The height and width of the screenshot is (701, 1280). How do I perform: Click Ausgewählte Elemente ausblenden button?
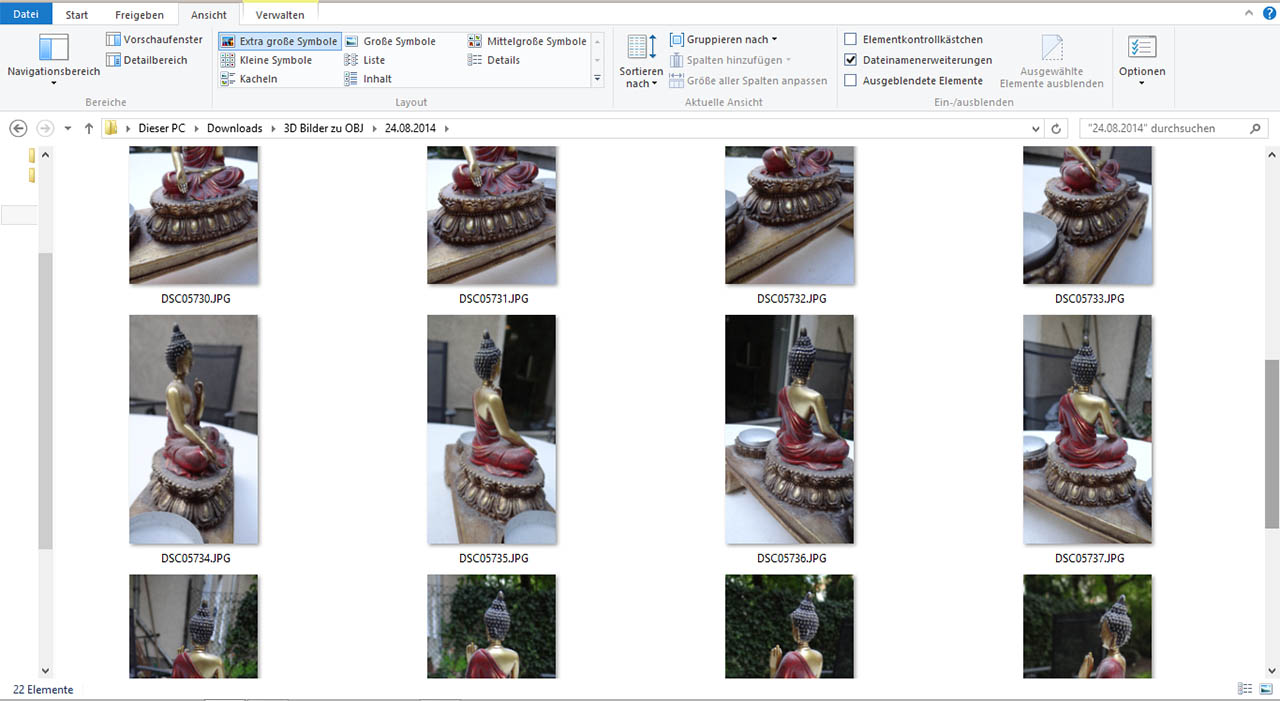point(1052,62)
